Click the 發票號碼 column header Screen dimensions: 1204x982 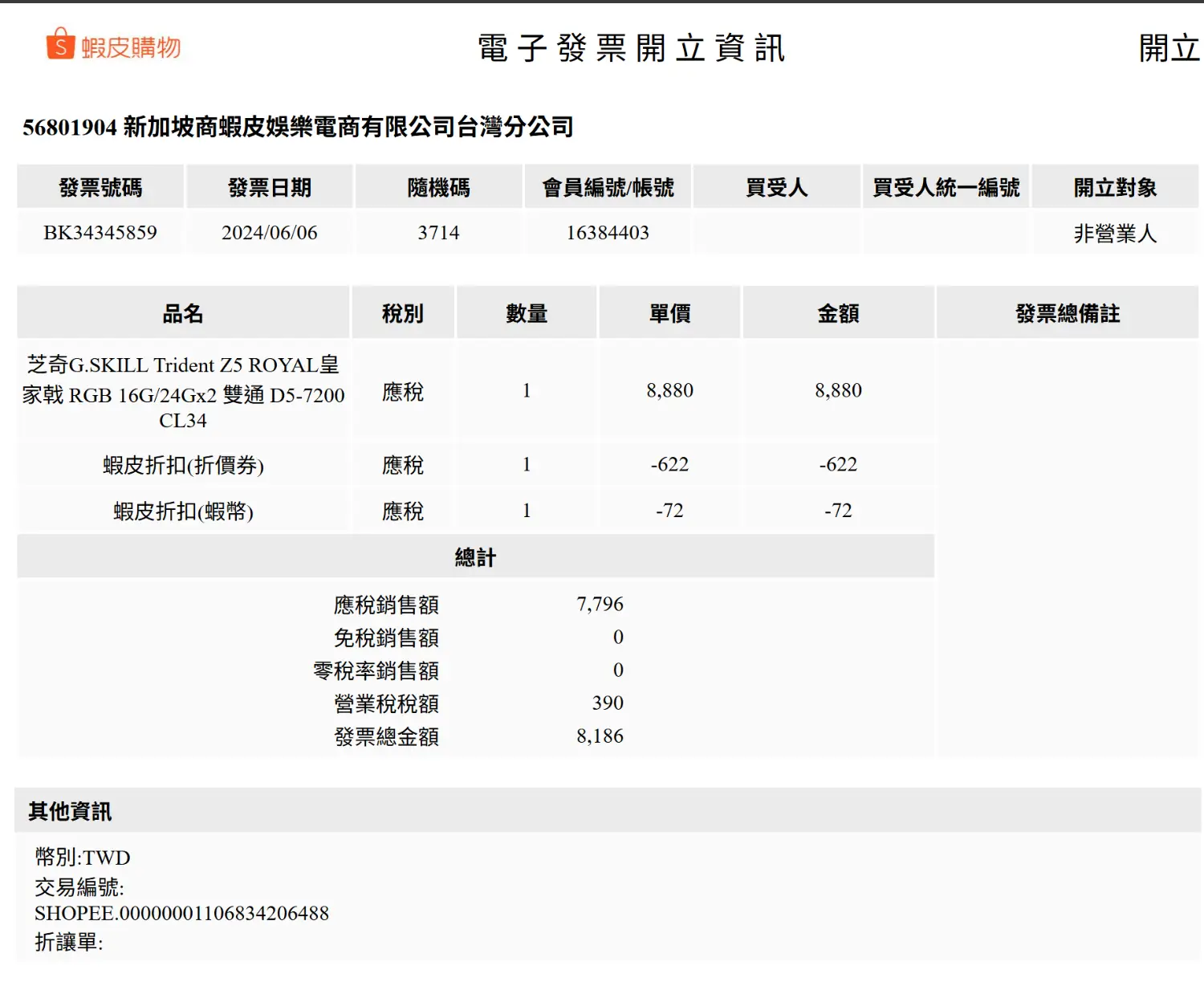[100, 187]
